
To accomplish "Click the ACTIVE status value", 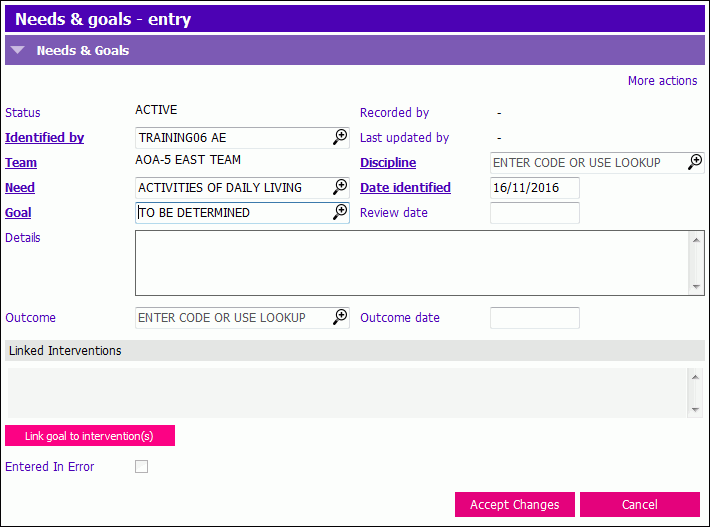I will click(x=156, y=110).
